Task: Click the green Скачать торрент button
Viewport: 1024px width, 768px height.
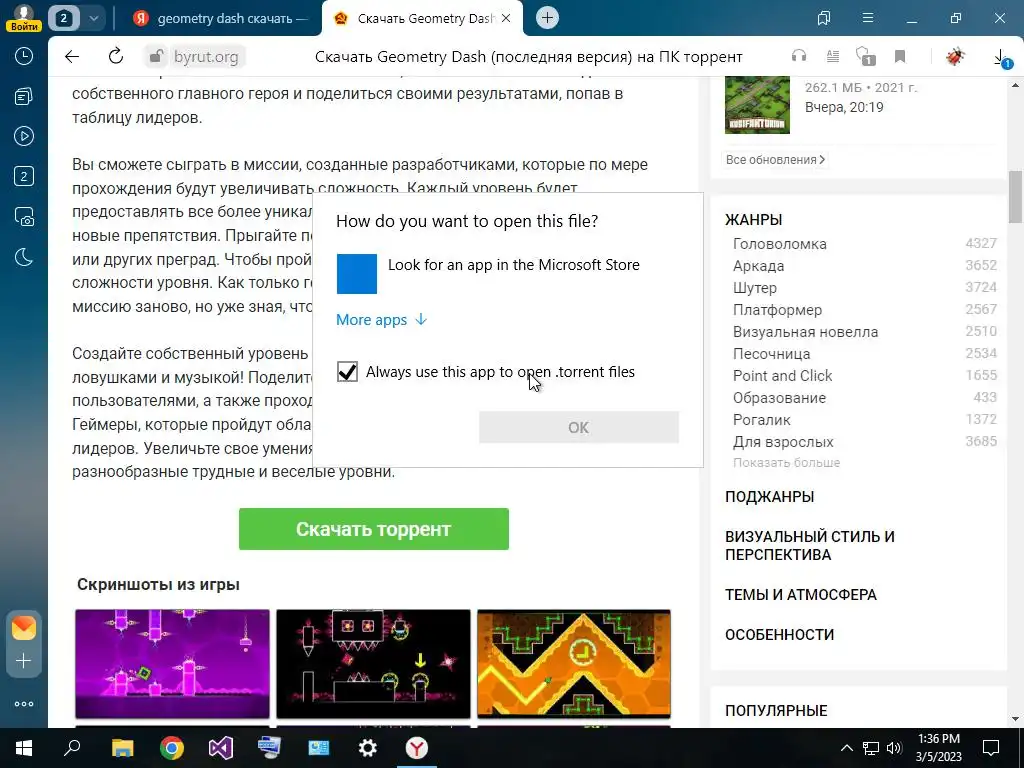Action: 374,529
